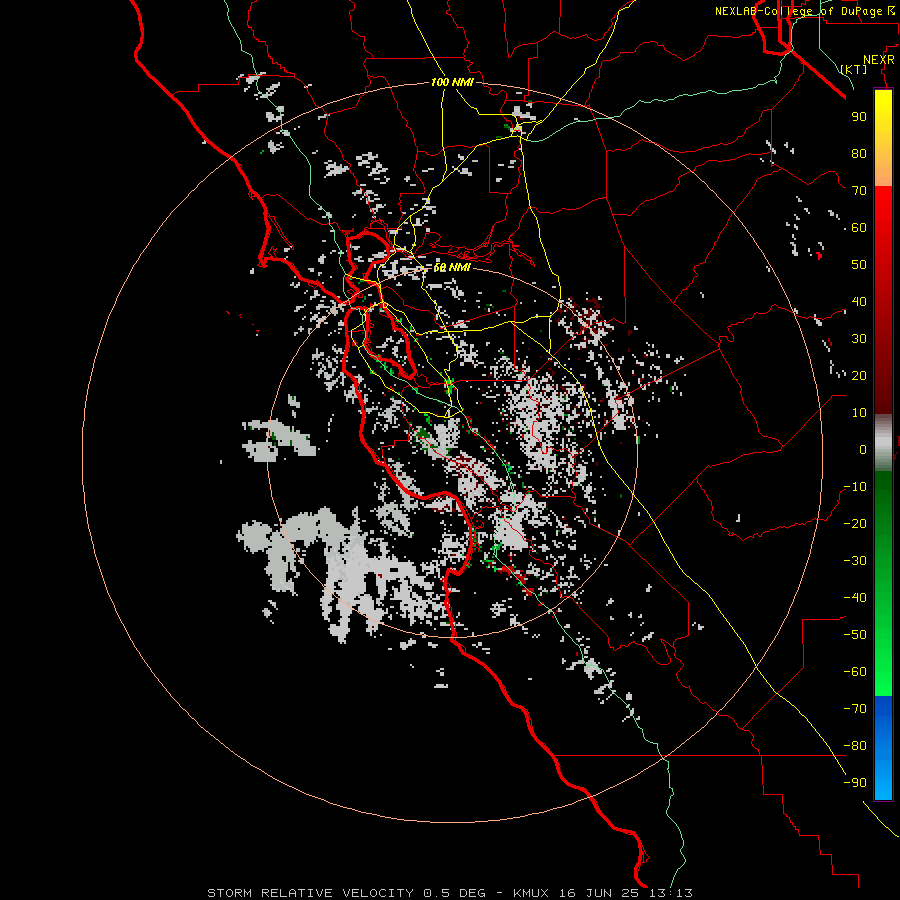Click the 80 value on the velocity scale
The width and height of the screenshot is (900, 900).
pos(859,153)
